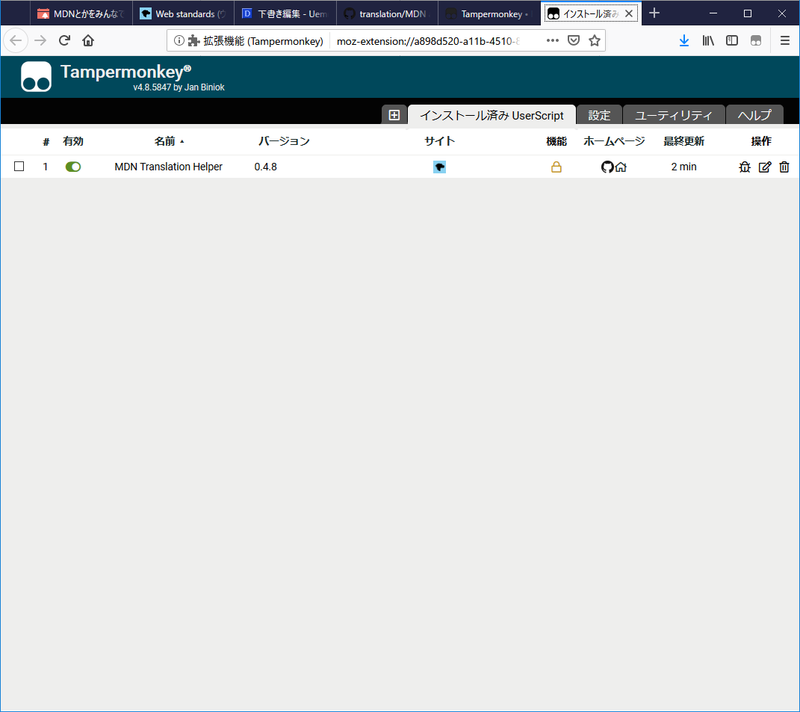Click the Tampermonkey logo in header

(36, 77)
